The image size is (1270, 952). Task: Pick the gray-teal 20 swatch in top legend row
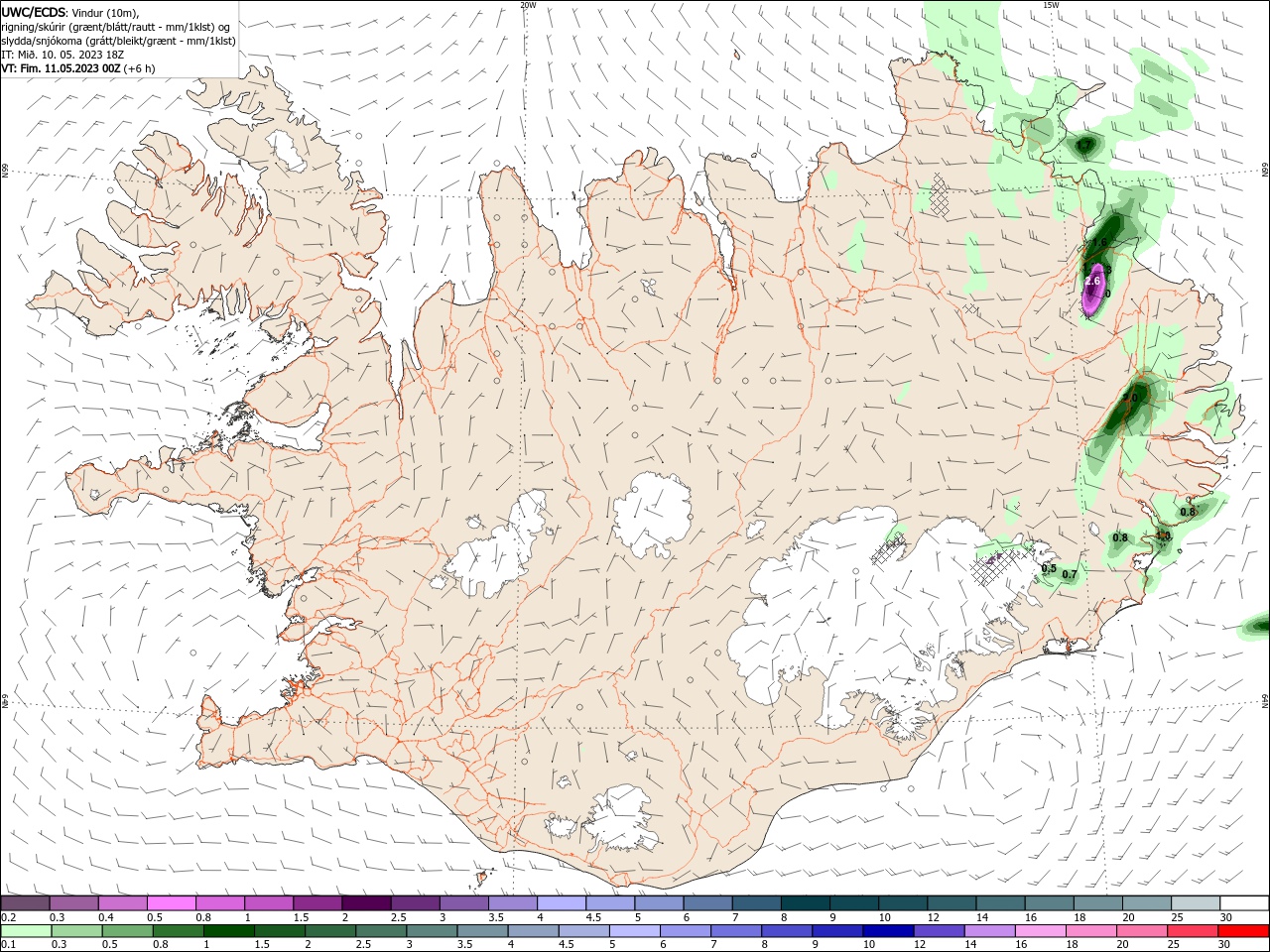pos(1147,903)
